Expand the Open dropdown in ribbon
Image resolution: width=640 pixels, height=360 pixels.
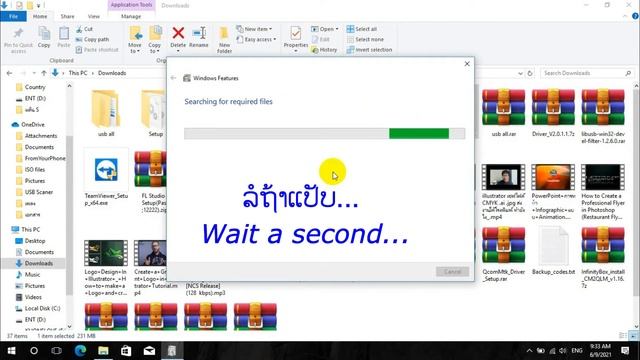tap(337, 29)
